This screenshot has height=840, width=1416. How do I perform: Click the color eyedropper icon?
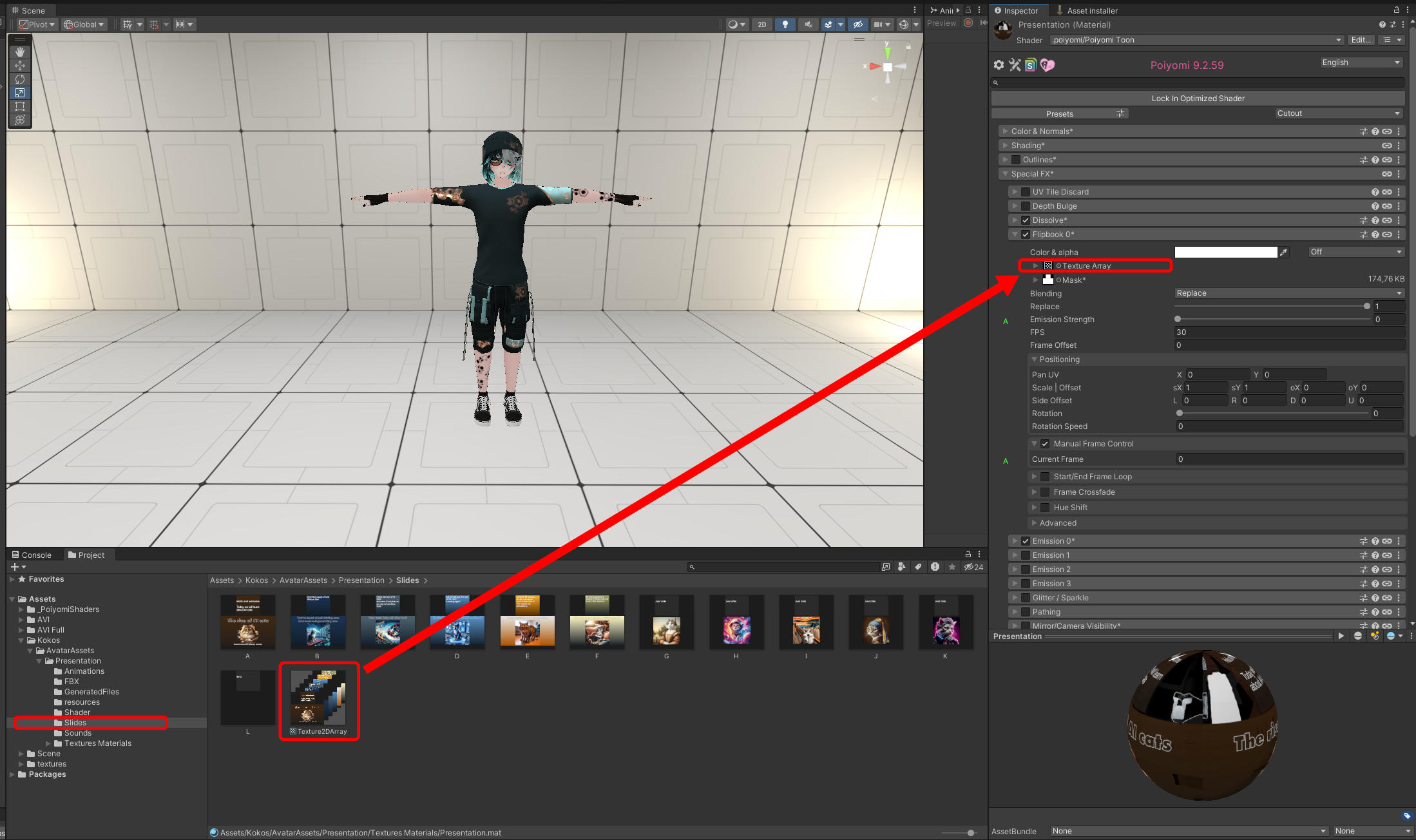click(x=1284, y=253)
